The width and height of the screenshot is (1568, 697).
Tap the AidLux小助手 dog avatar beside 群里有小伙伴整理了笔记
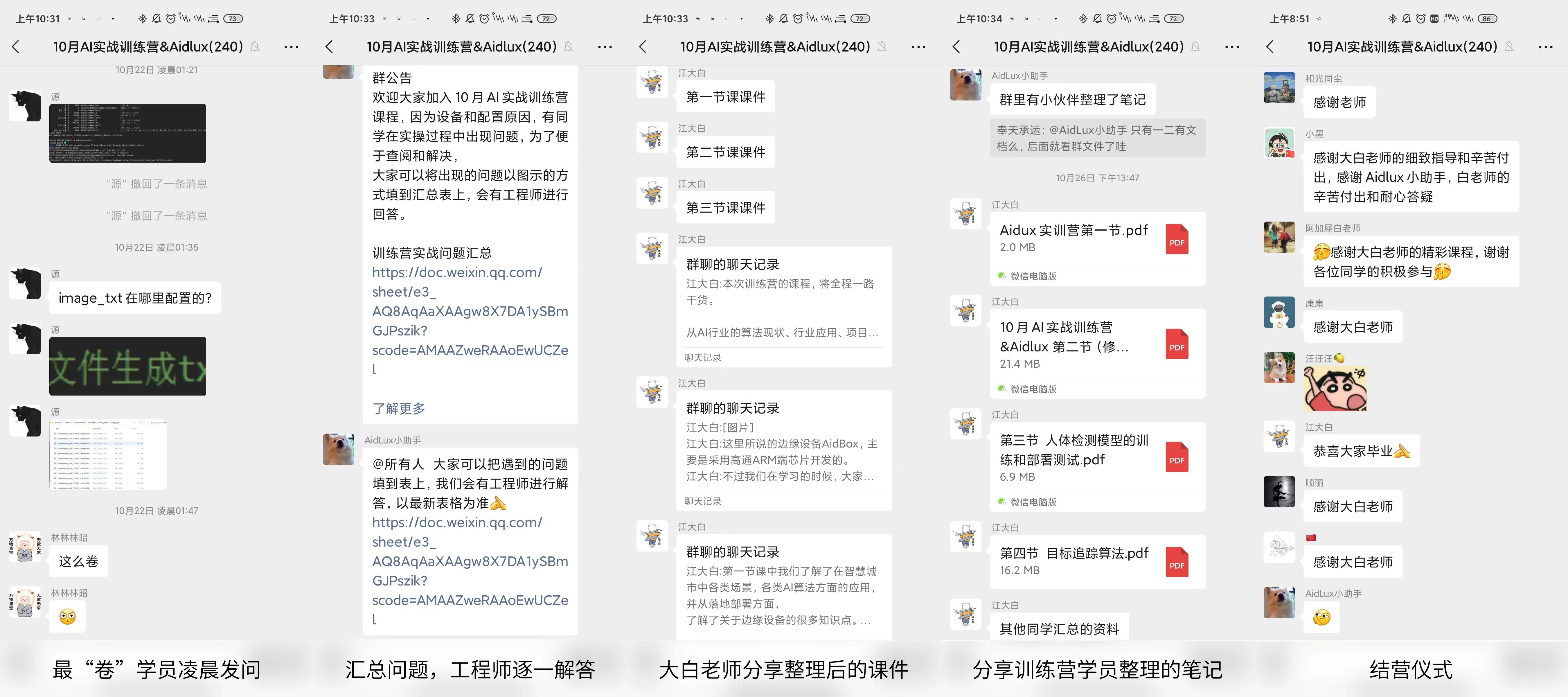tap(965, 85)
